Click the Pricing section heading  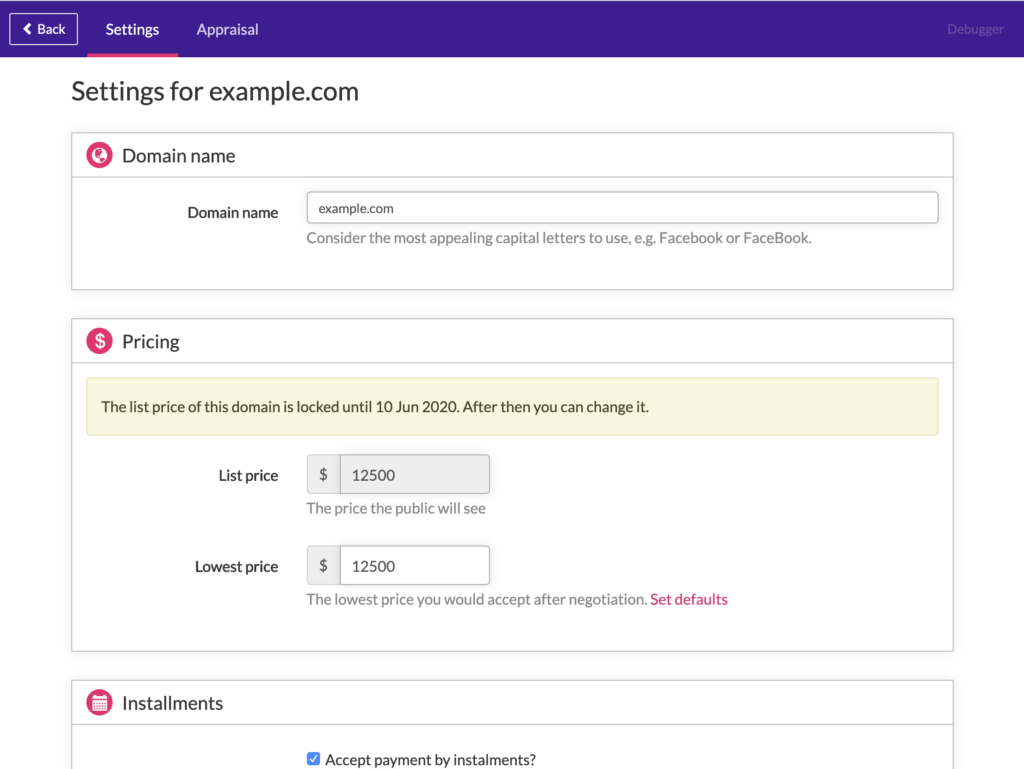(x=151, y=341)
